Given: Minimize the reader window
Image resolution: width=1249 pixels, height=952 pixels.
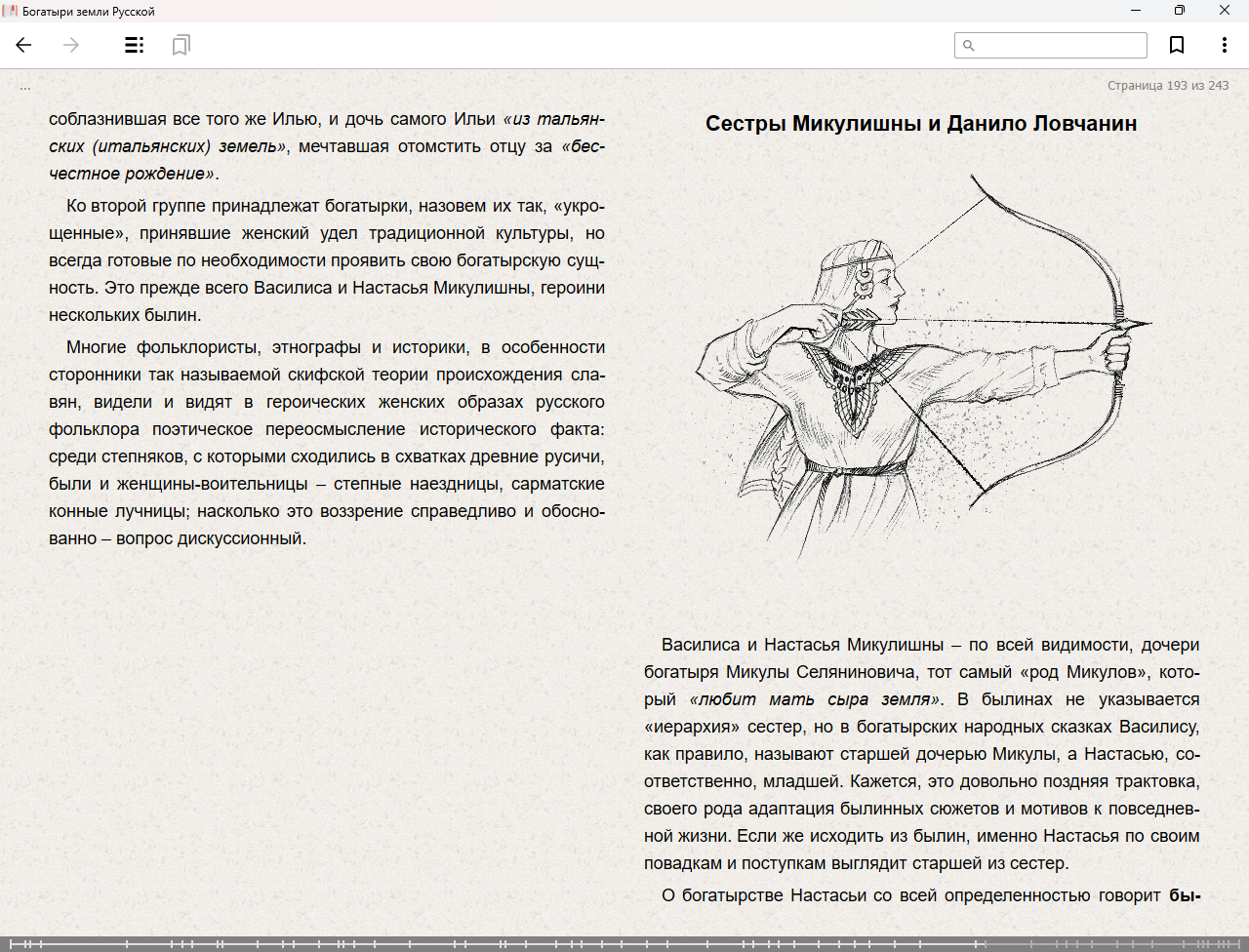Looking at the screenshot, I should click(1136, 11).
